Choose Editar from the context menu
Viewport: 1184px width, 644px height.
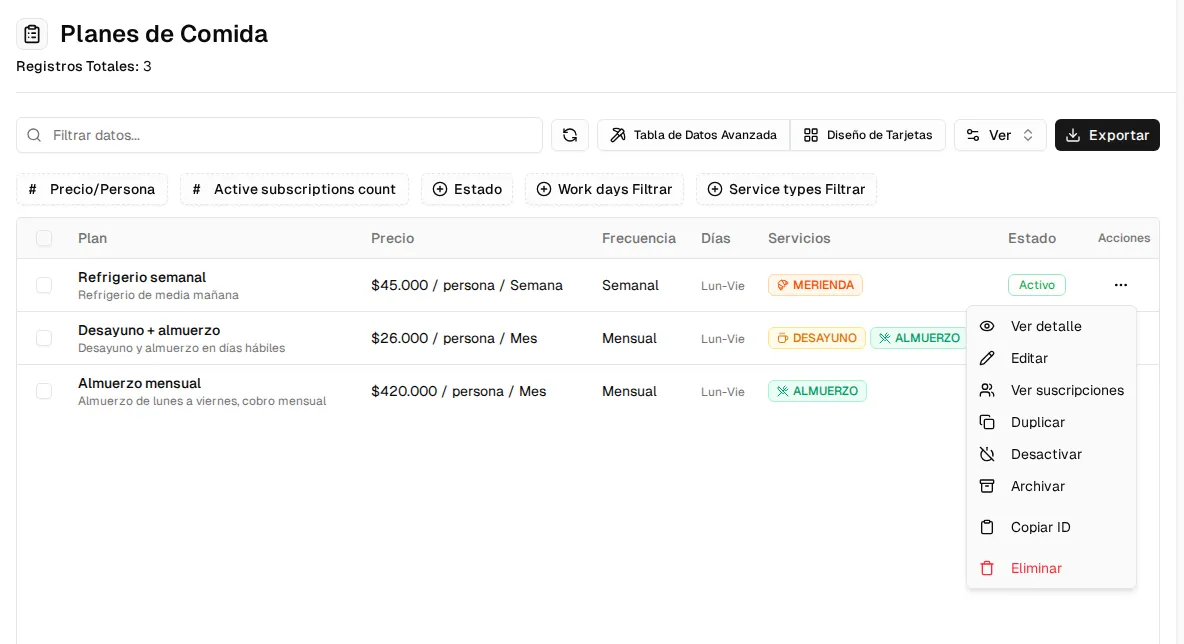[1051, 358]
